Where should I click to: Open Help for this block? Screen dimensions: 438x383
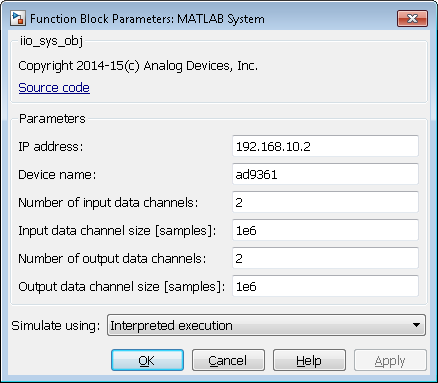[x=309, y=360]
